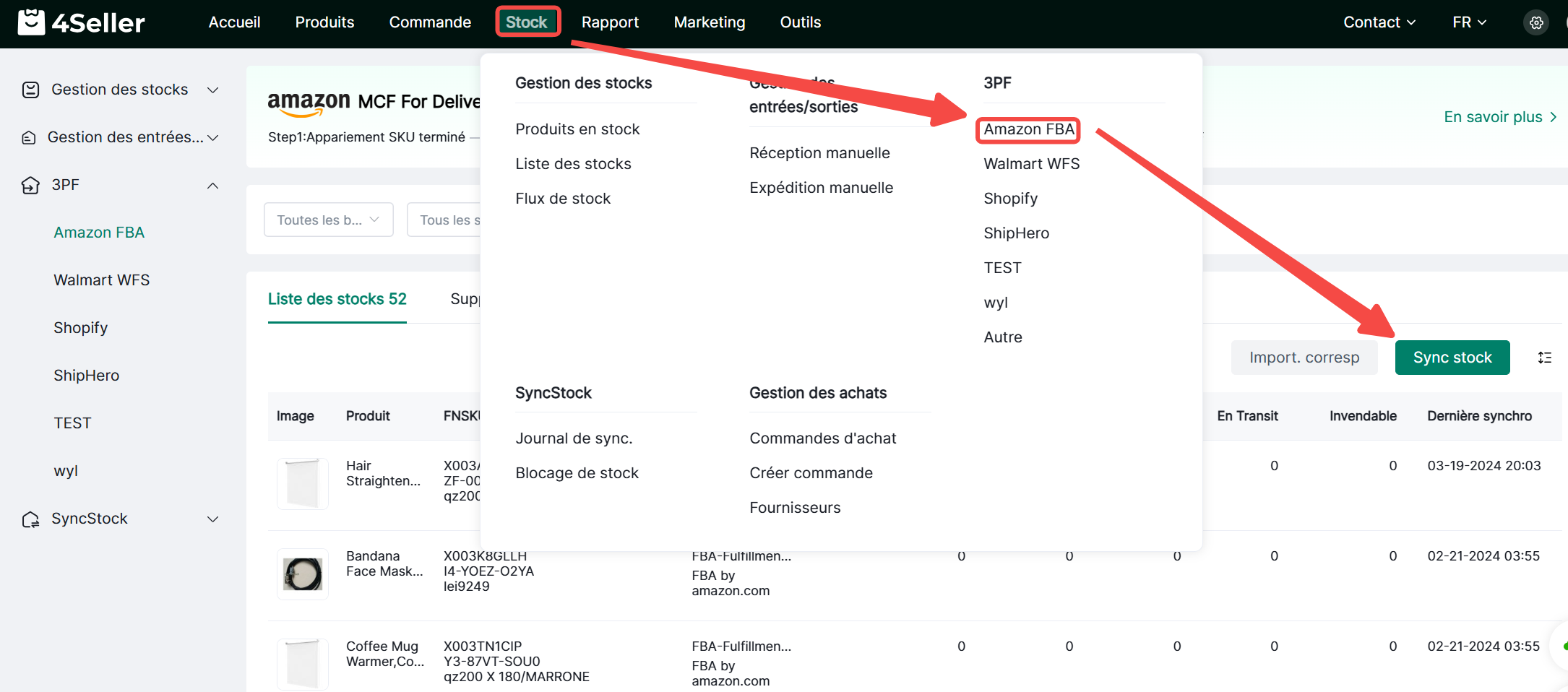Click the 4Seller logo icon
The width and height of the screenshot is (1568, 692).
click(31, 22)
